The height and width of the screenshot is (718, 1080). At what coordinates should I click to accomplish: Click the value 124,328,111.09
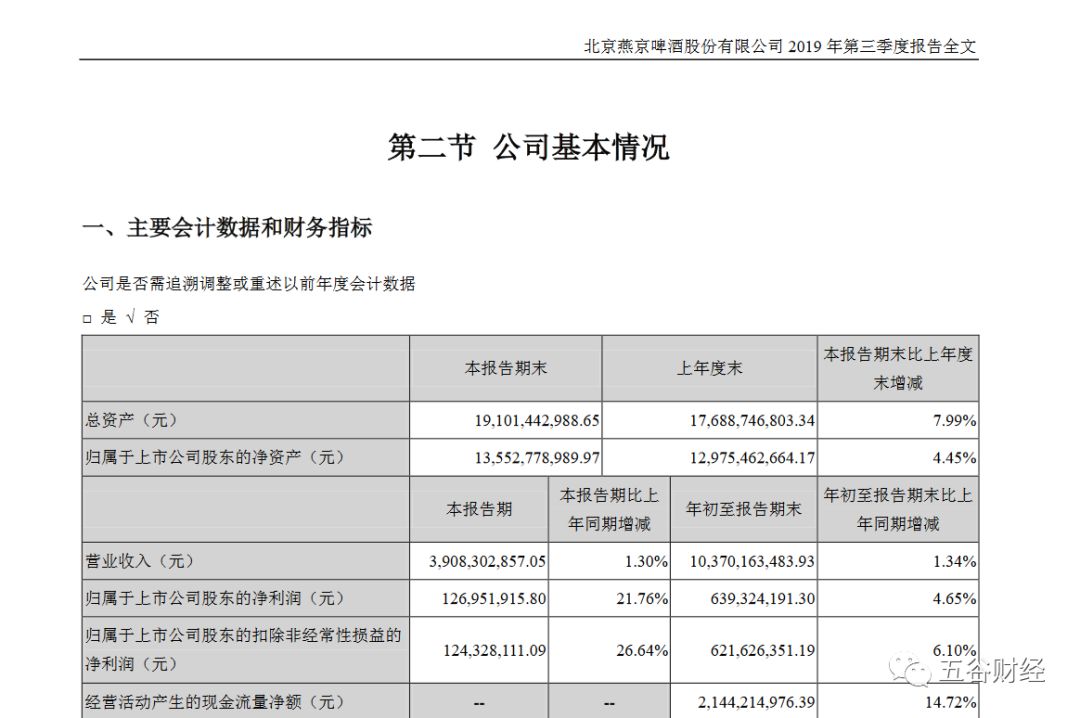[495, 650]
